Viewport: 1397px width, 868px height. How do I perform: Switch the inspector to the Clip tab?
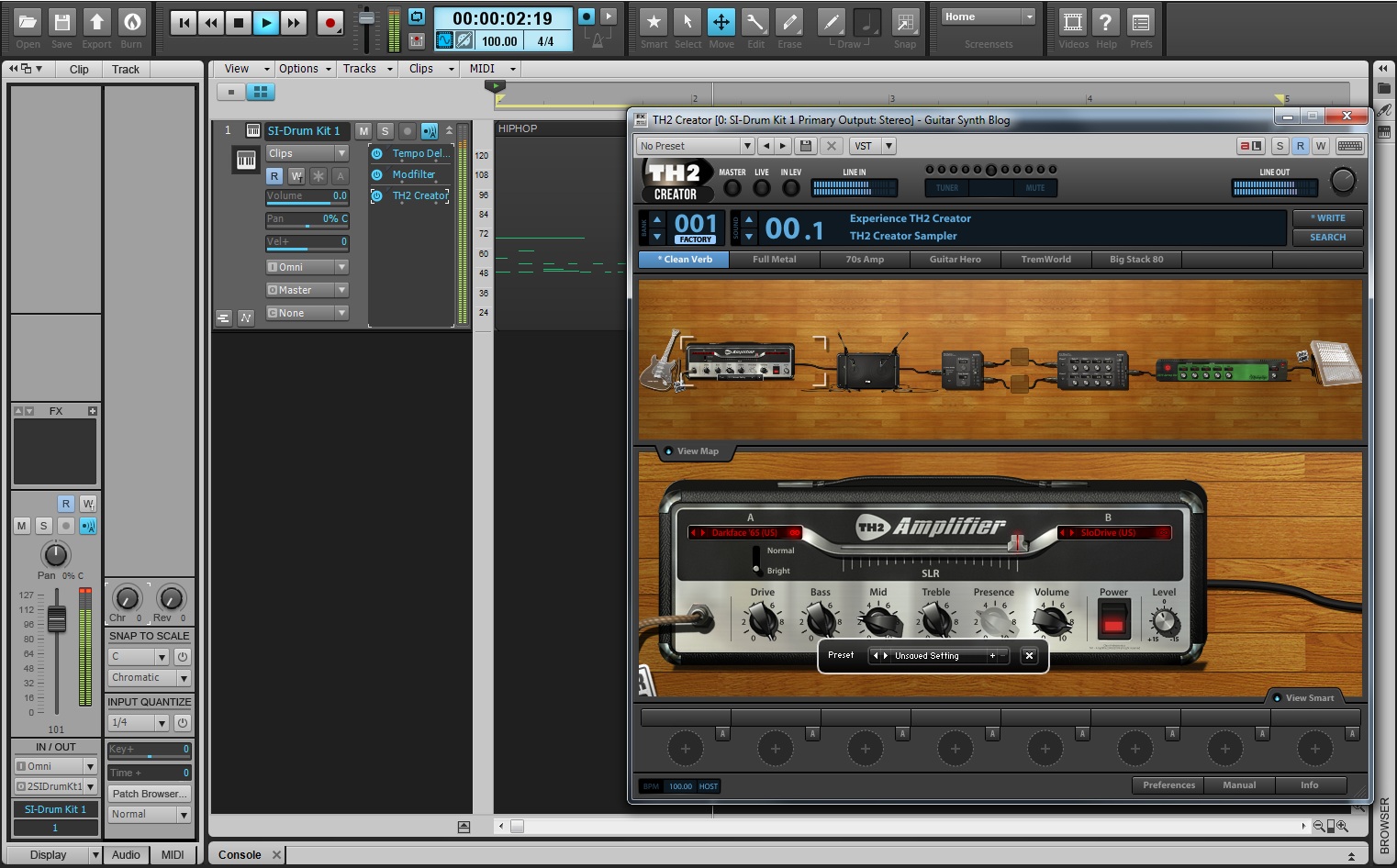[x=79, y=70]
